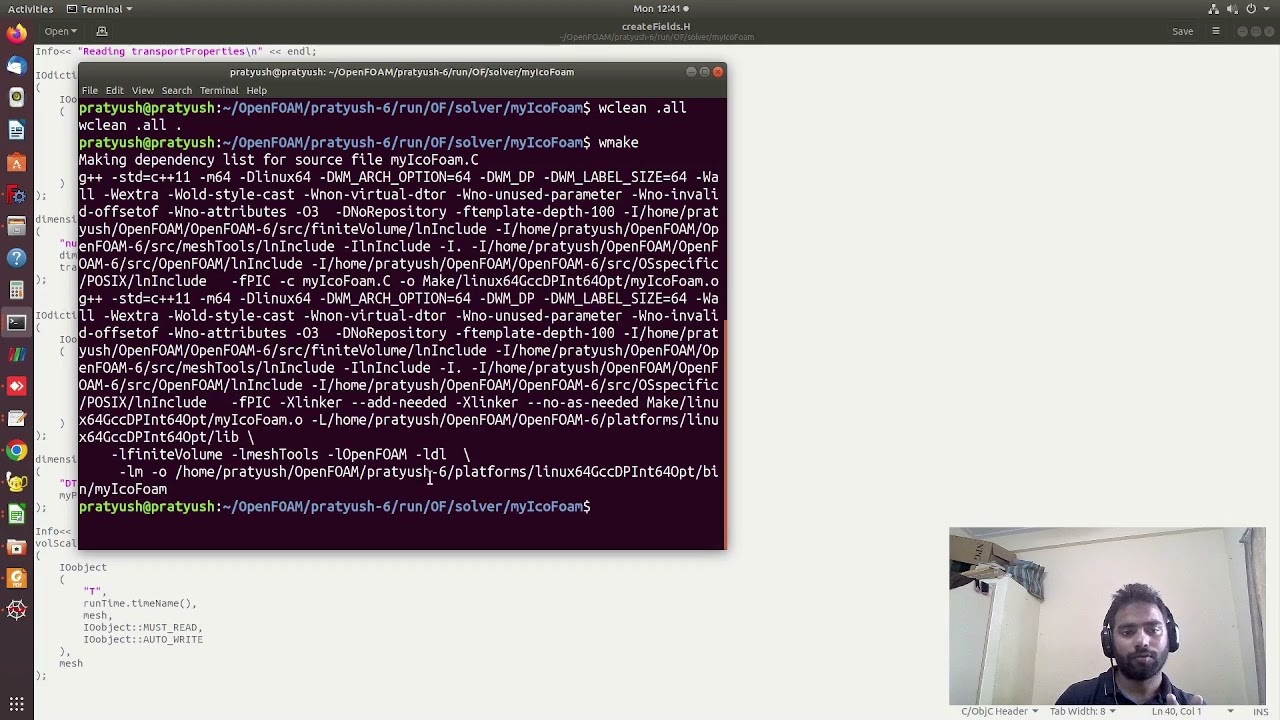Open Ubuntu Software from the dock
The image size is (1280, 720).
click(x=16, y=162)
